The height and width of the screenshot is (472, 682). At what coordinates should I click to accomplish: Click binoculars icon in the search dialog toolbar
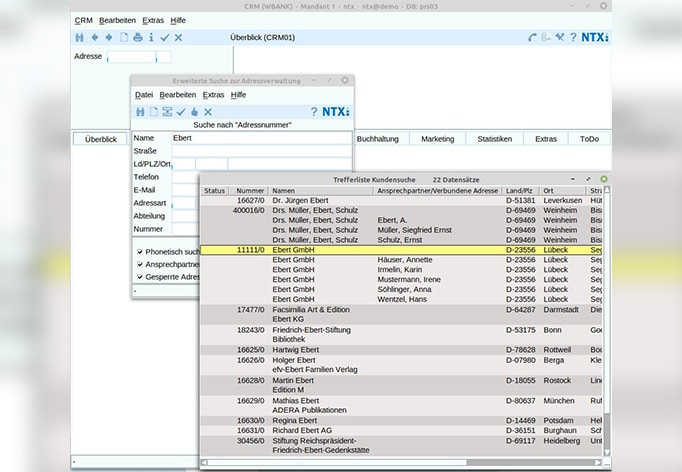140,112
